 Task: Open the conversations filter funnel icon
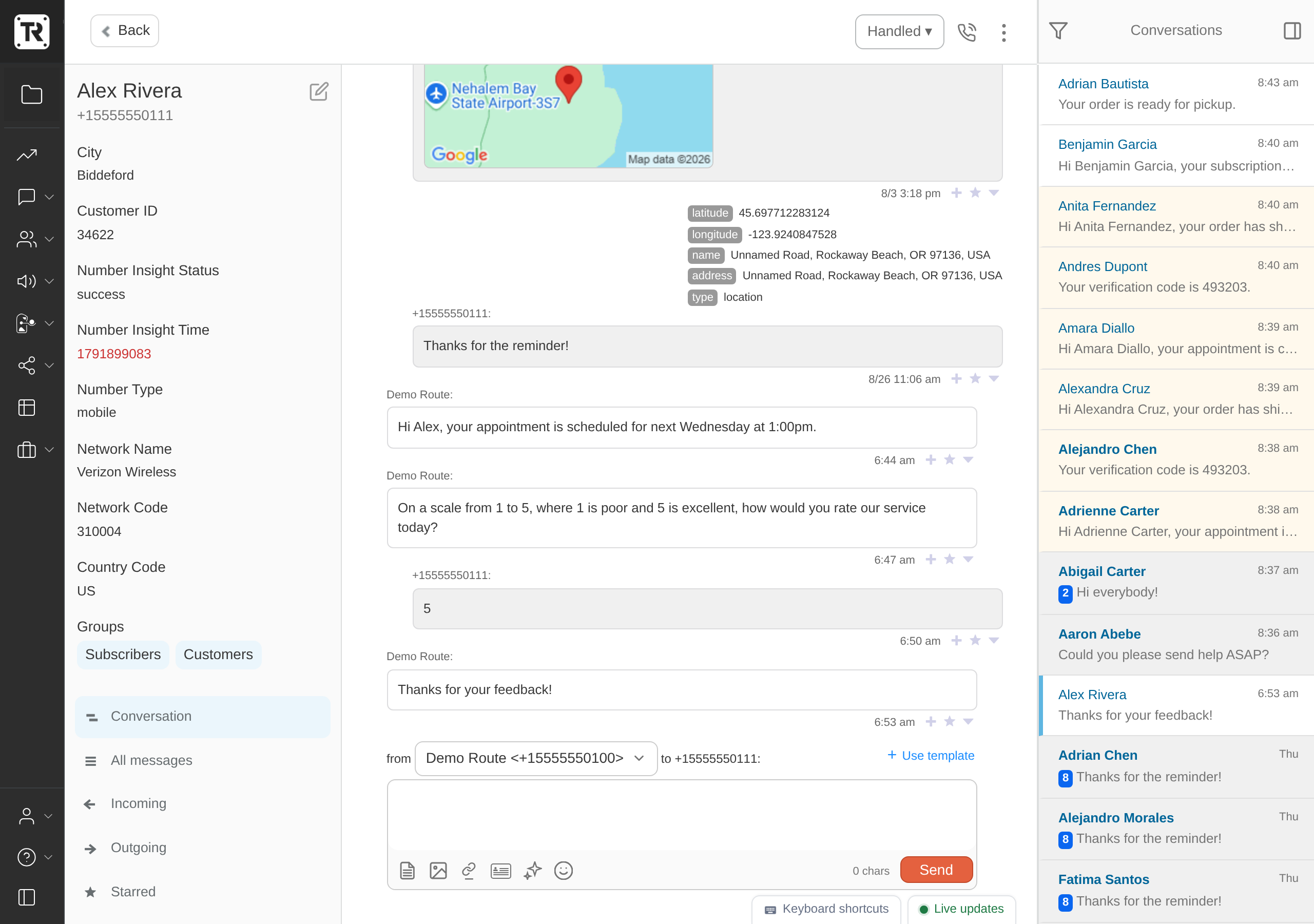[1058, 31]
